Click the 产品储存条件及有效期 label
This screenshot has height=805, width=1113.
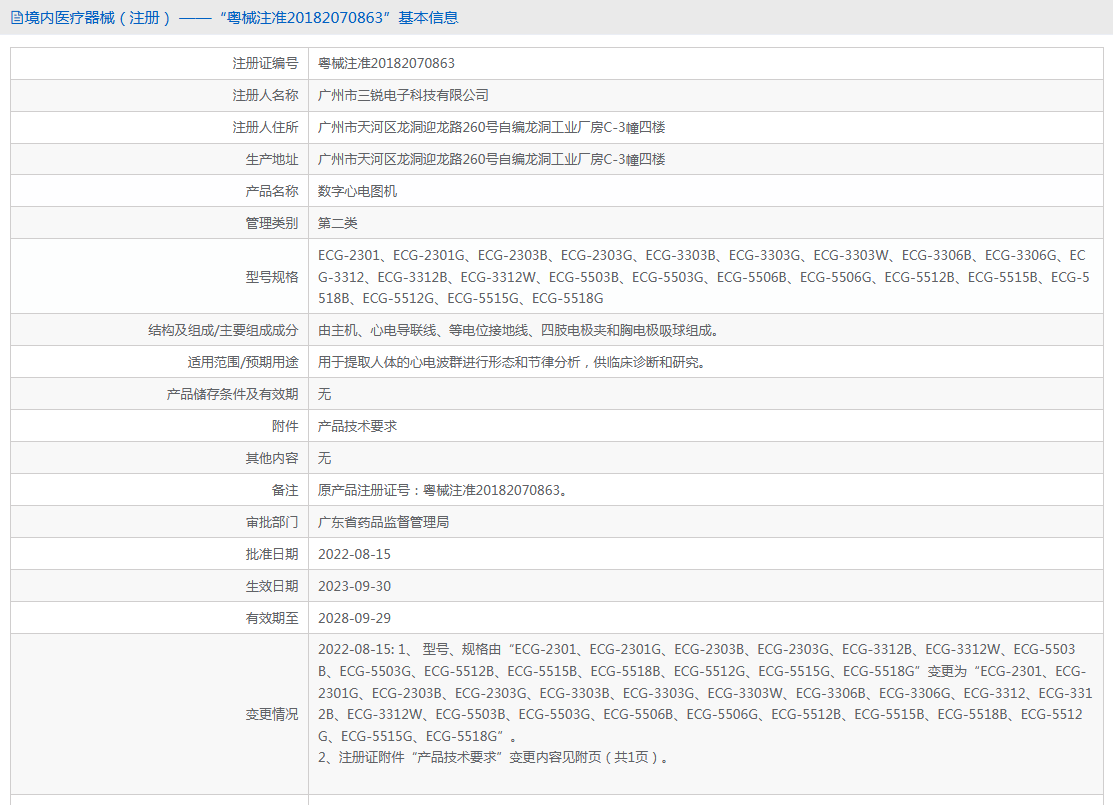(232, 394)
